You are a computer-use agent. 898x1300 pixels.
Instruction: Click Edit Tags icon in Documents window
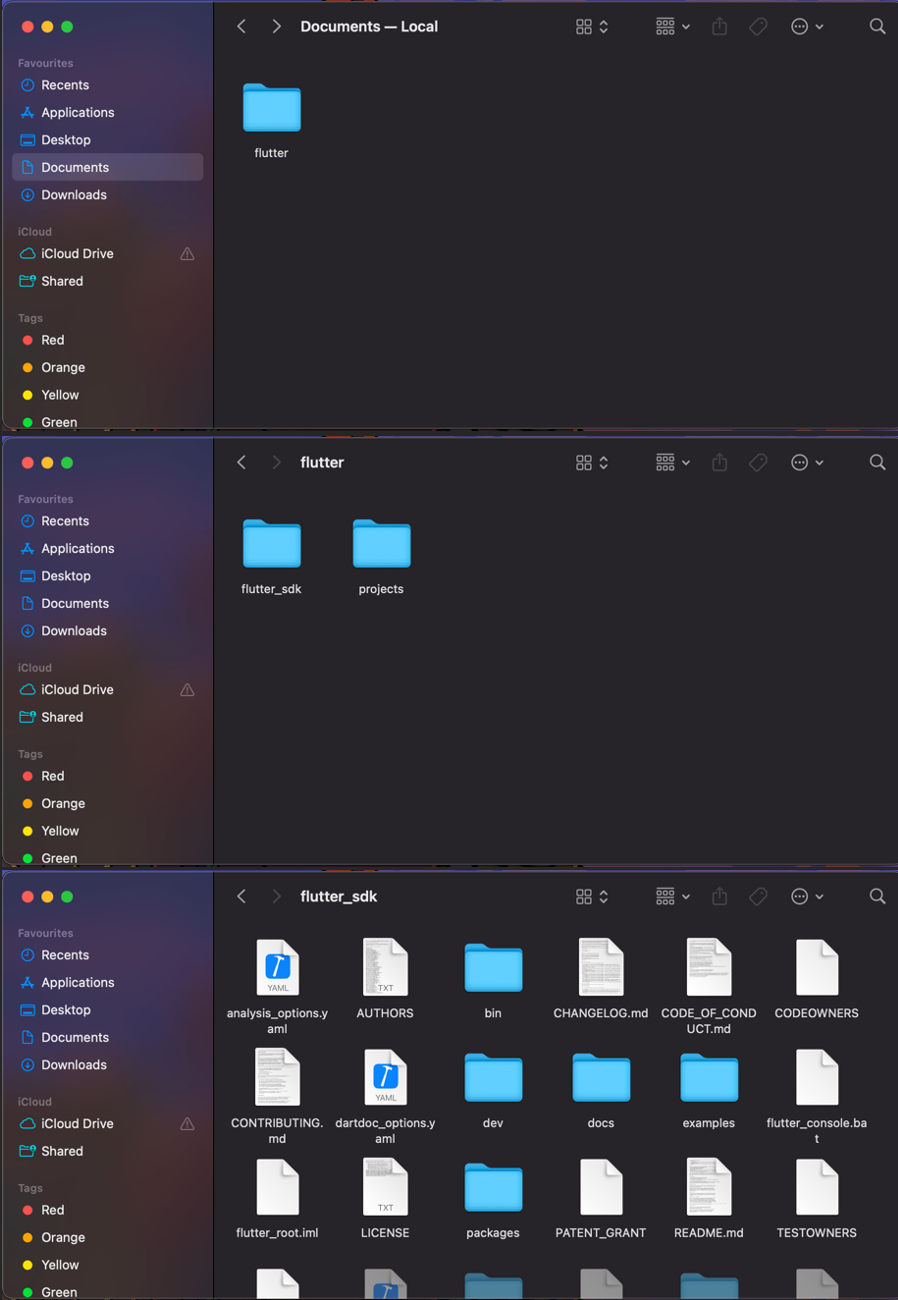click(x=758, y=27)
